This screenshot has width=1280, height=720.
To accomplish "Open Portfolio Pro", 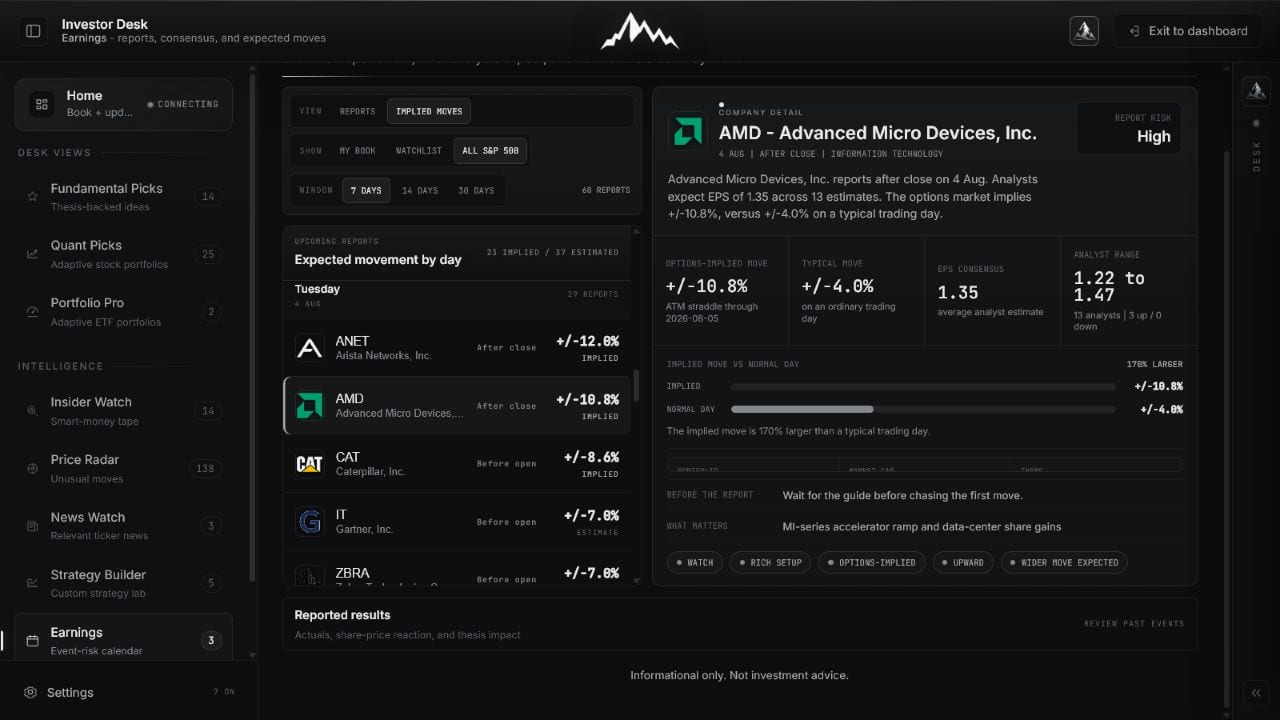I will 123,312.
